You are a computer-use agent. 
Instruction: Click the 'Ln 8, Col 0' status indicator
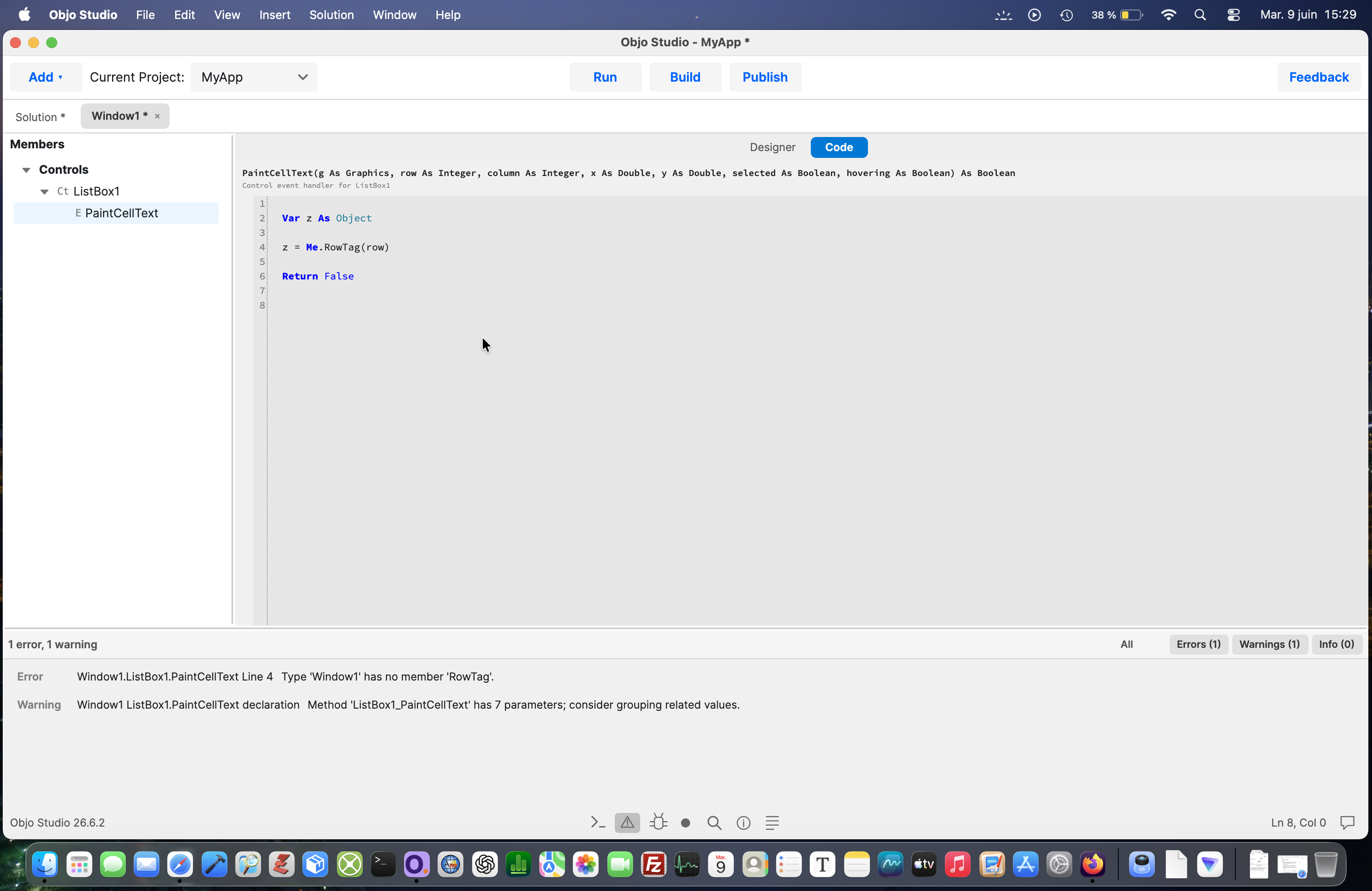click(1298, 823)
